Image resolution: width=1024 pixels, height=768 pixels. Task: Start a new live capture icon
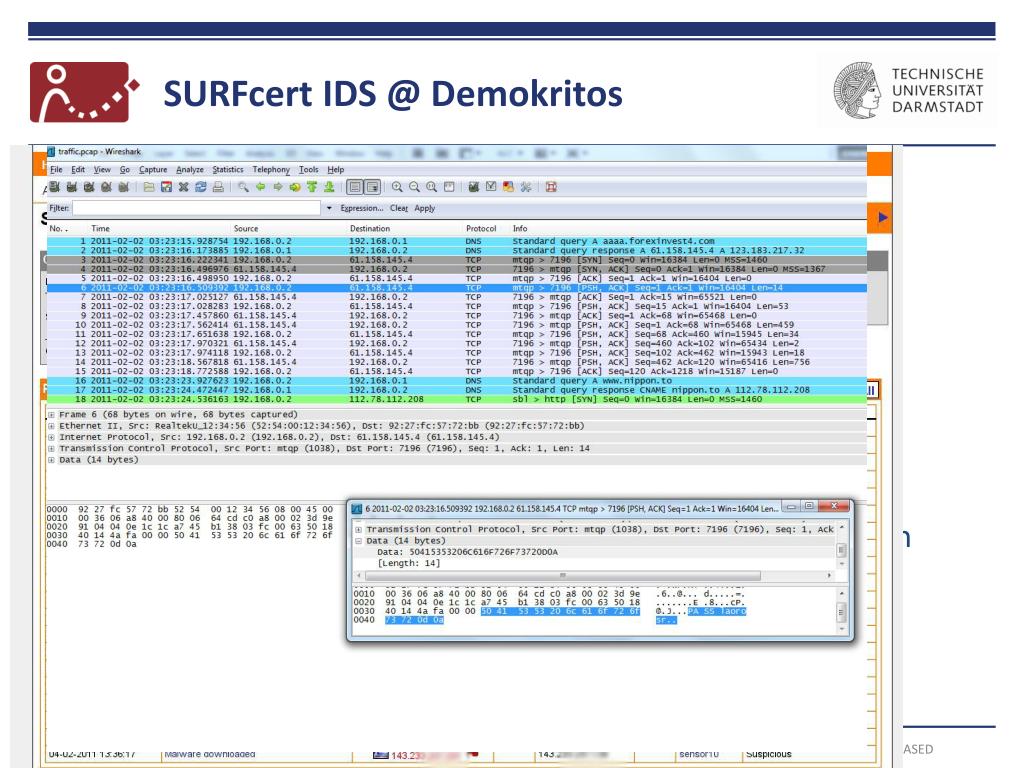(89, 187)
